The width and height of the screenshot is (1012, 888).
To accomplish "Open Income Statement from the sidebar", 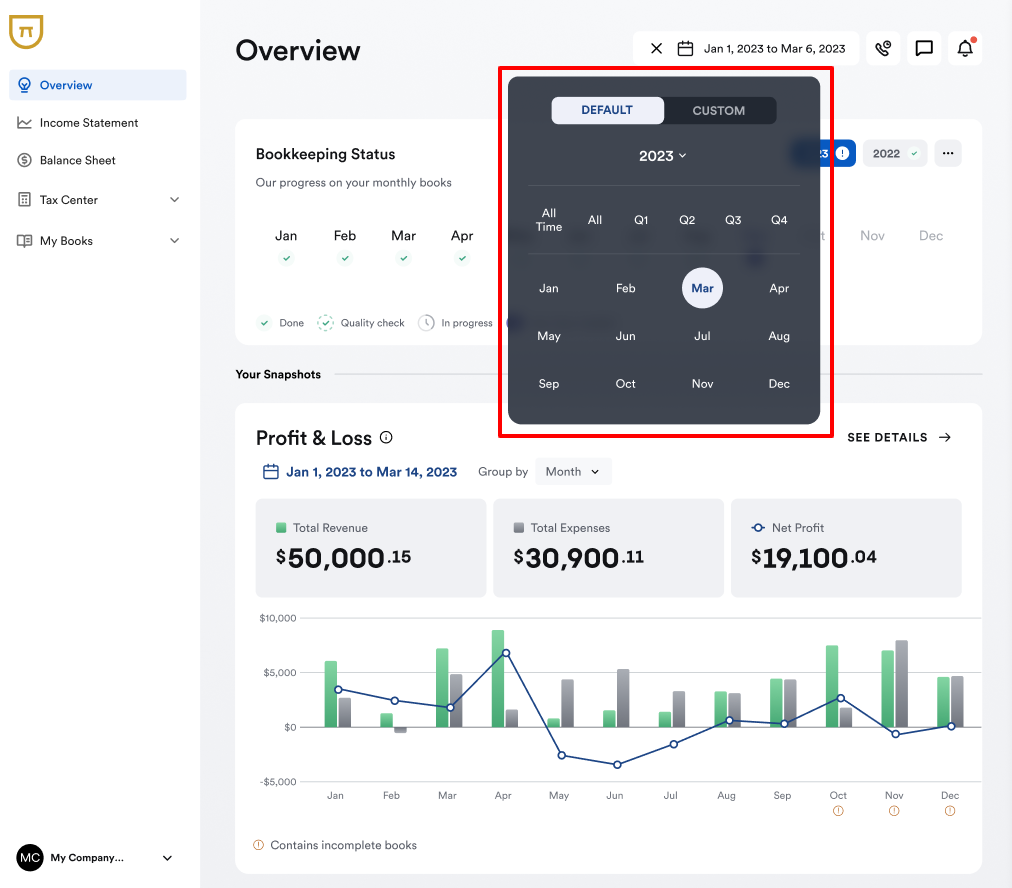I will pos(89,122).
